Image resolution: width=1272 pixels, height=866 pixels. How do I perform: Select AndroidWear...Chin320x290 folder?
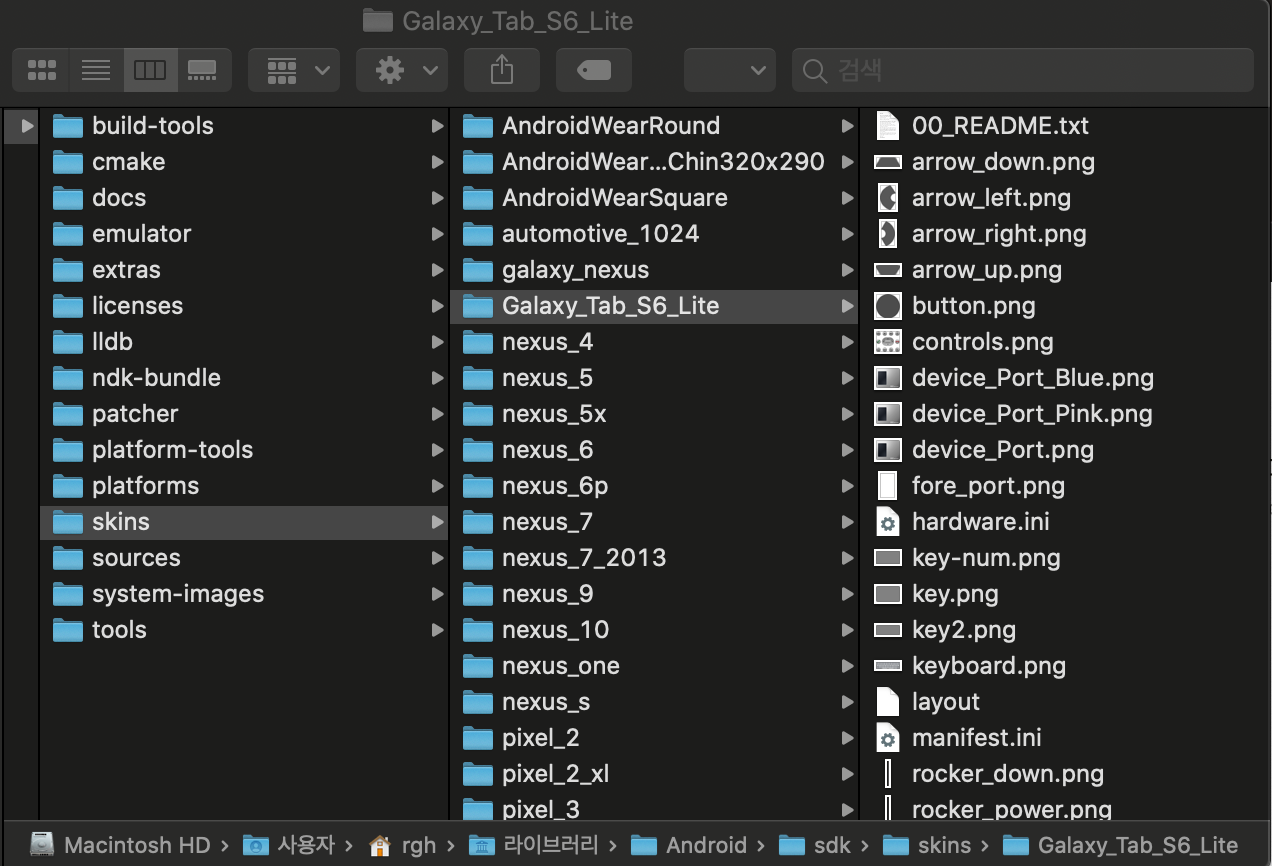coord(654,162)
